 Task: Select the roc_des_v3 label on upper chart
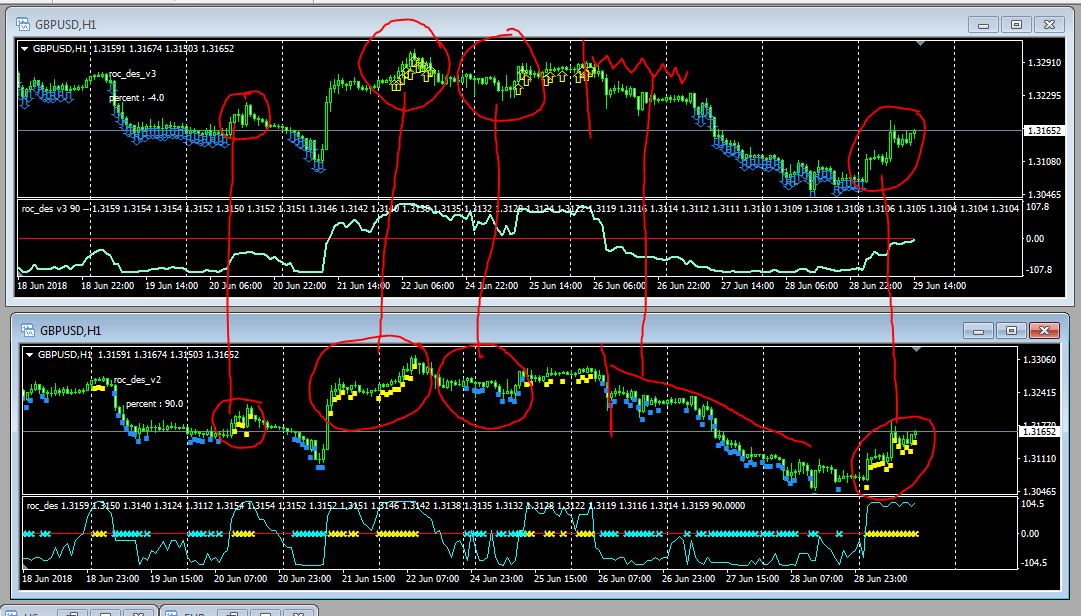(132, 74)
